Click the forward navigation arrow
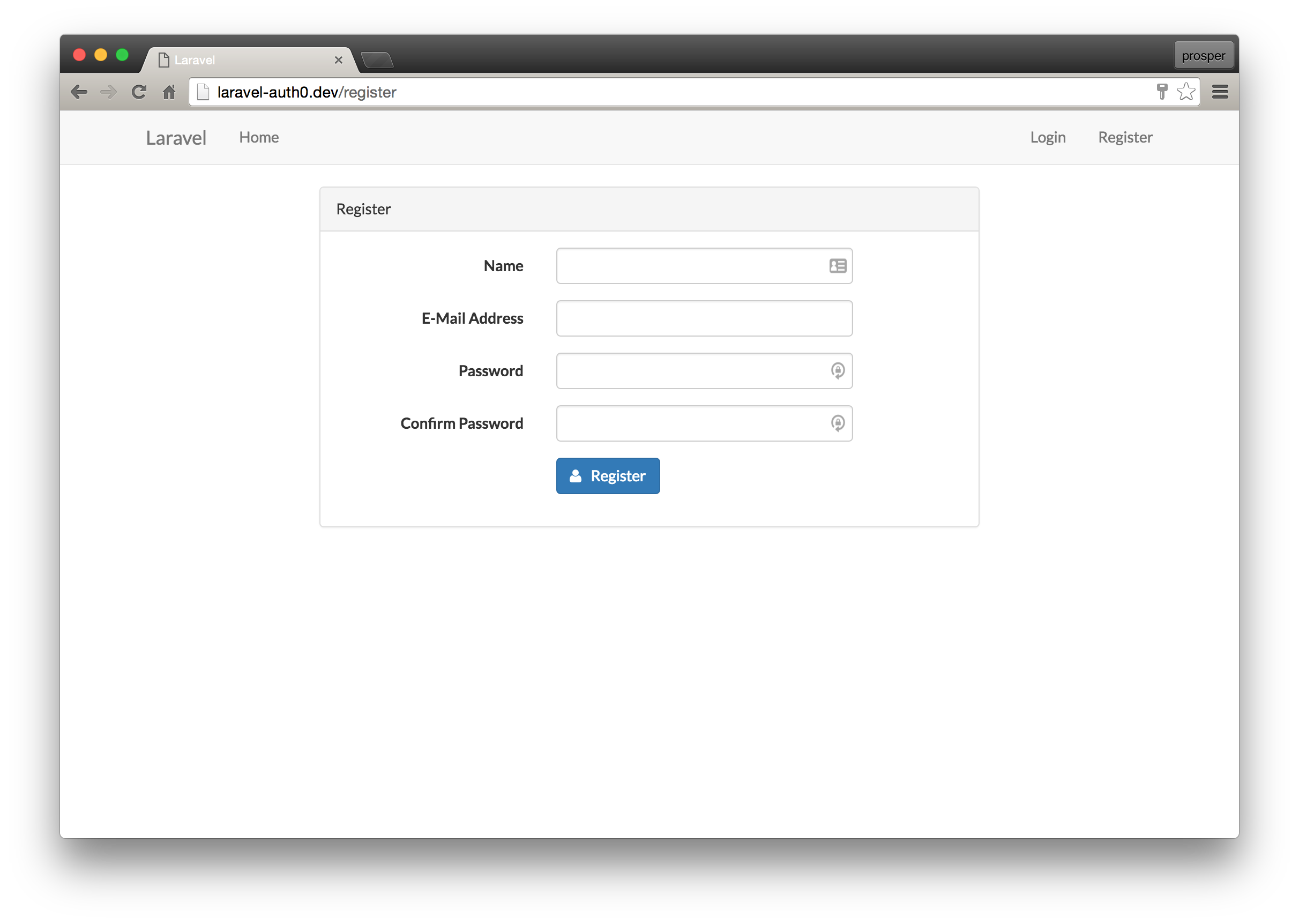The height and width of the screenshot is (924, 1299). click(x=108, y=92)
